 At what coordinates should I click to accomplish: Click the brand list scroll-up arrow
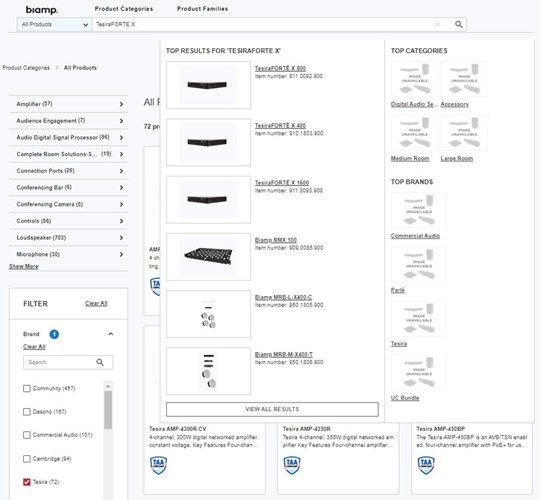point(108,386)
